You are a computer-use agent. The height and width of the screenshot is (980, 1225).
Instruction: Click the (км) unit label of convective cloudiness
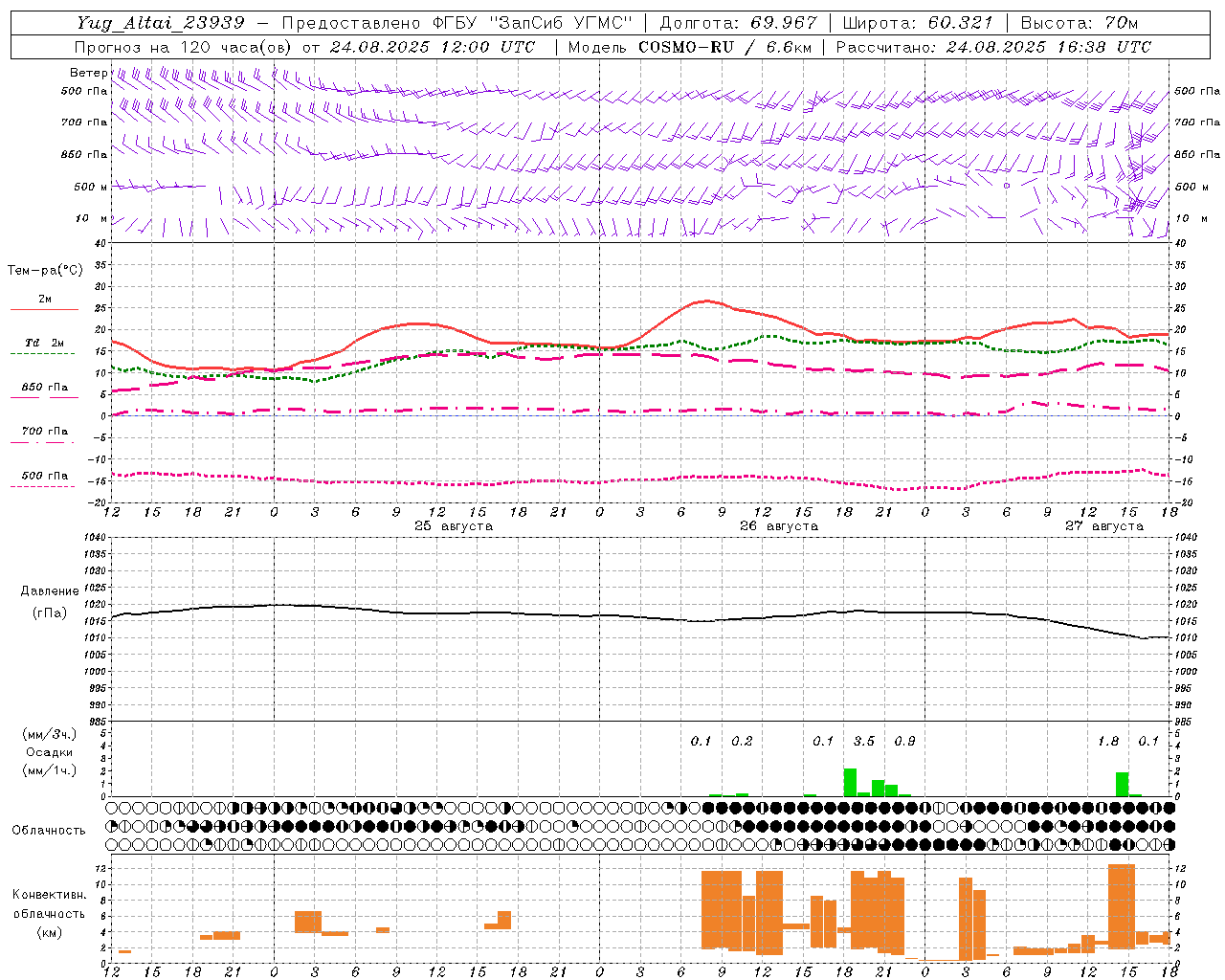coord(49,932)
